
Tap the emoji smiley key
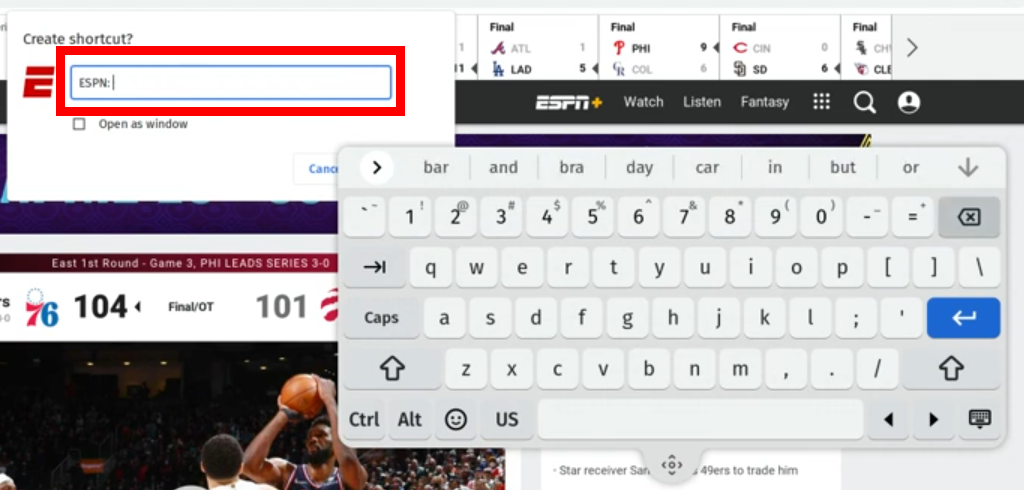click(x=456, y=419)
